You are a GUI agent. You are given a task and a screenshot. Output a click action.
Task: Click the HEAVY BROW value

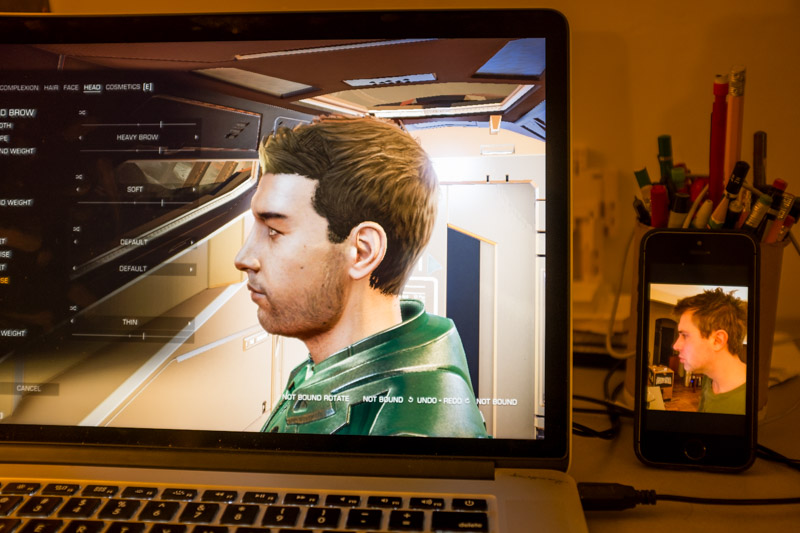(x=137, y=137)
